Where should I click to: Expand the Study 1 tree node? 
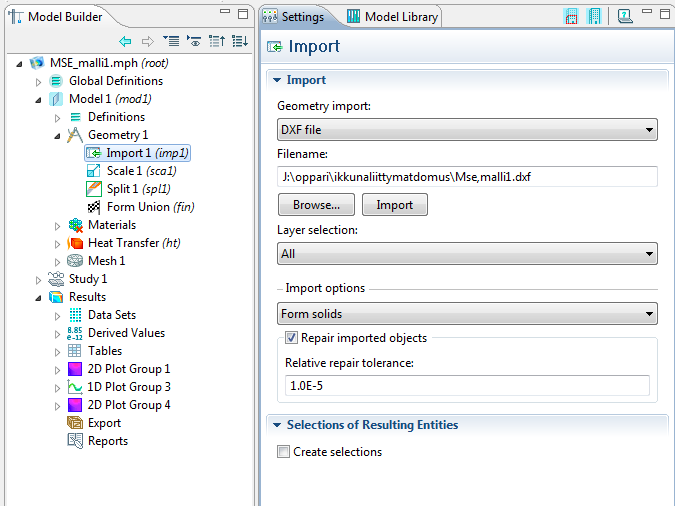pos(38,280)
